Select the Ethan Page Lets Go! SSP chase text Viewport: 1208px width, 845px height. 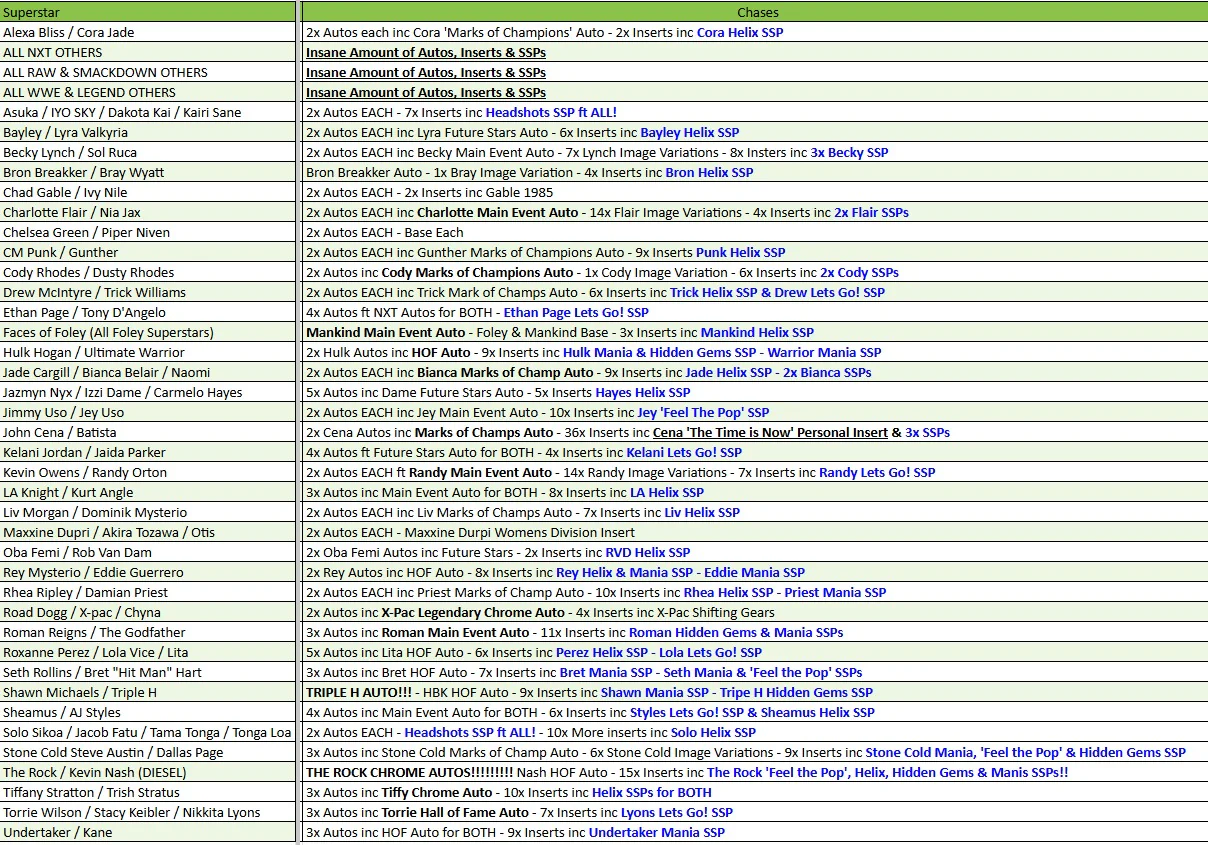tap(576, 312)
